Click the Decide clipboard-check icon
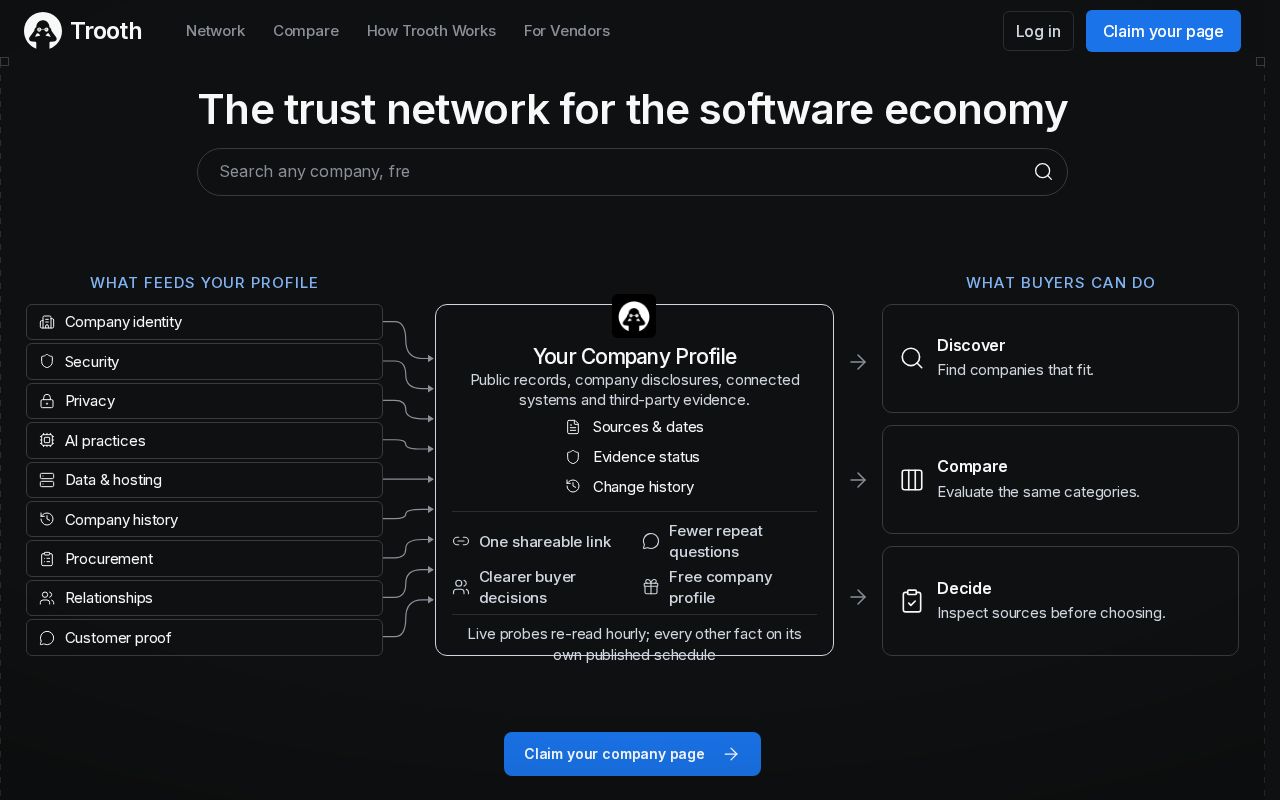 point(912,601)
